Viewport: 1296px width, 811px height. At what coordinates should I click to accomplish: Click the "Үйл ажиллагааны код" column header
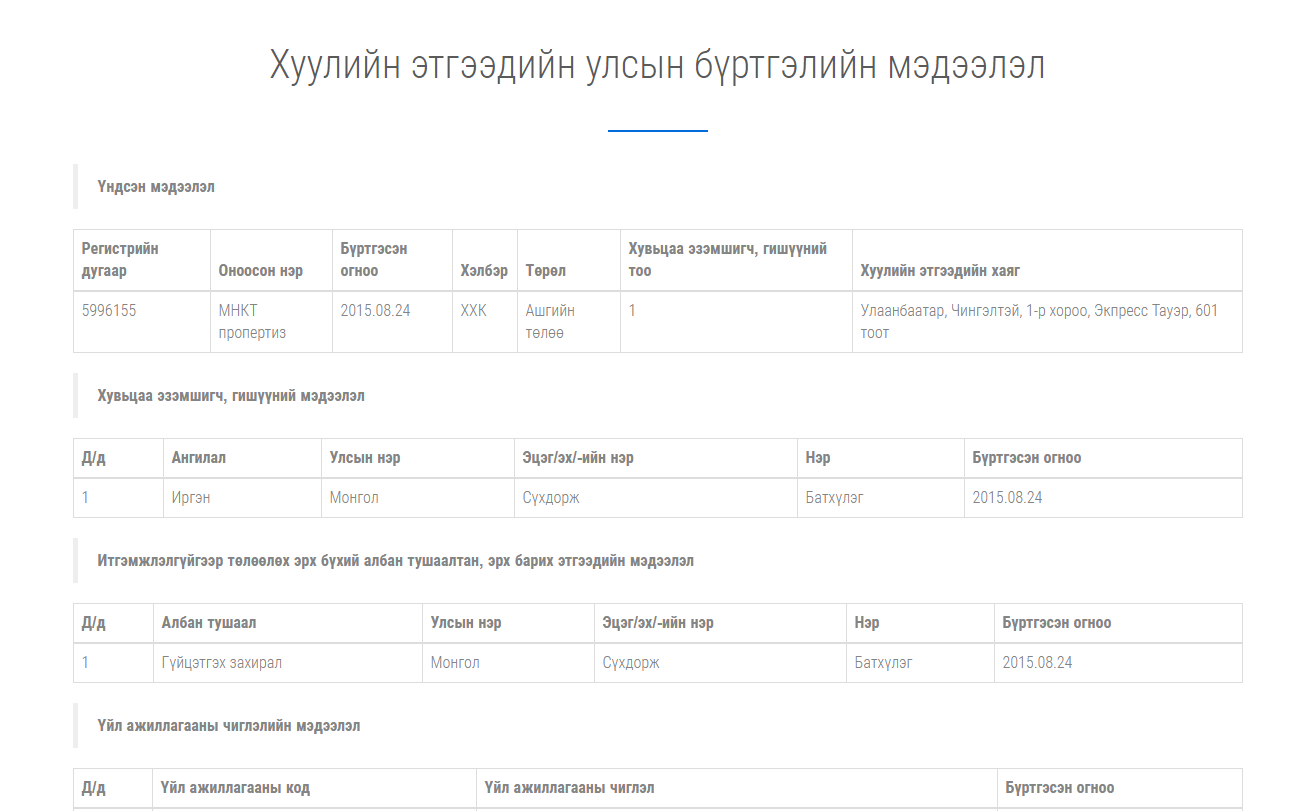coord(236,788)
